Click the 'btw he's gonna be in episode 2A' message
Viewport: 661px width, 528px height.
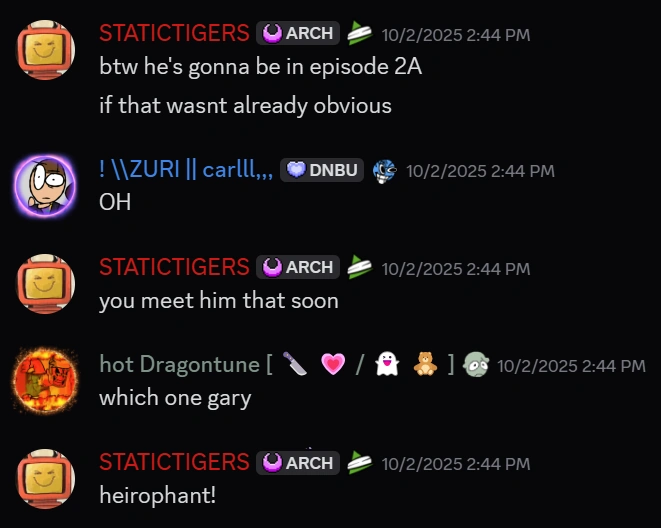click(x=261, y=67)
